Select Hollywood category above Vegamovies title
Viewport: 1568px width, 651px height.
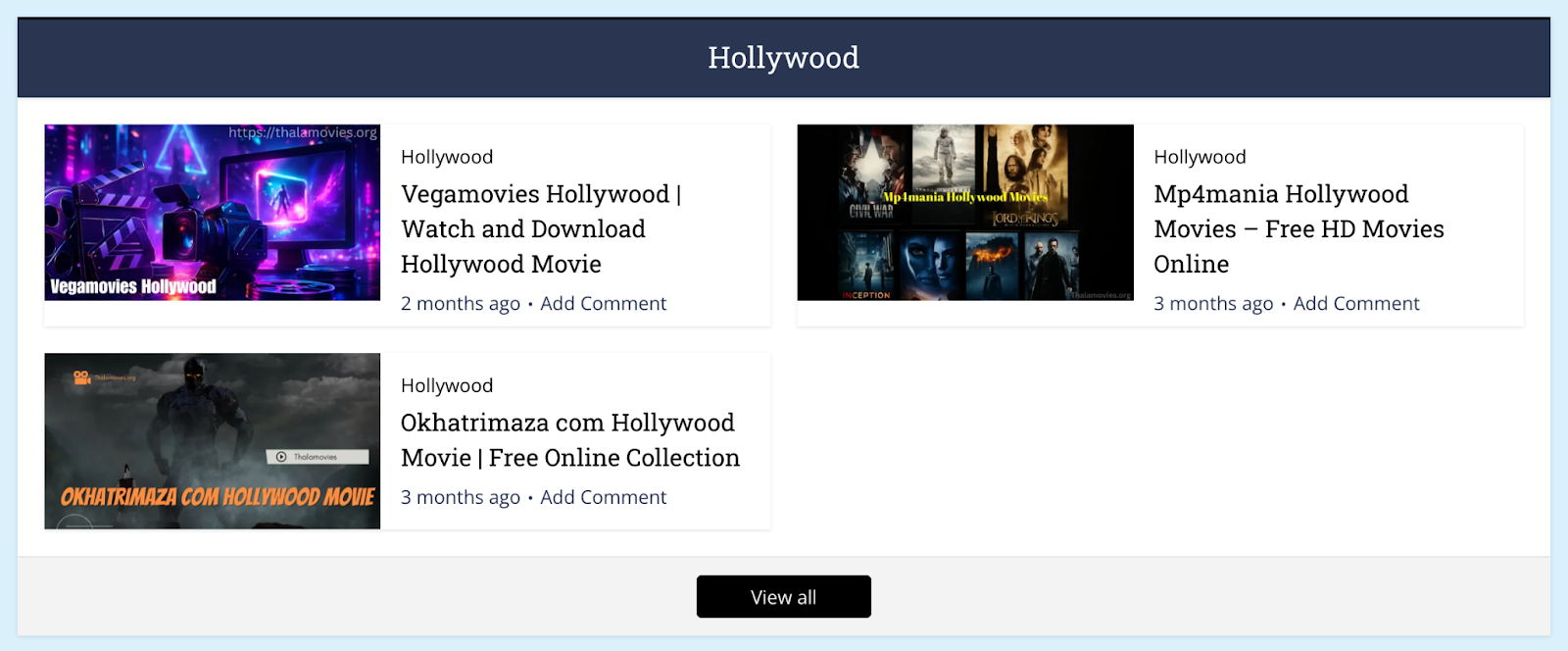pyautogui.click(x=447, y=157)
